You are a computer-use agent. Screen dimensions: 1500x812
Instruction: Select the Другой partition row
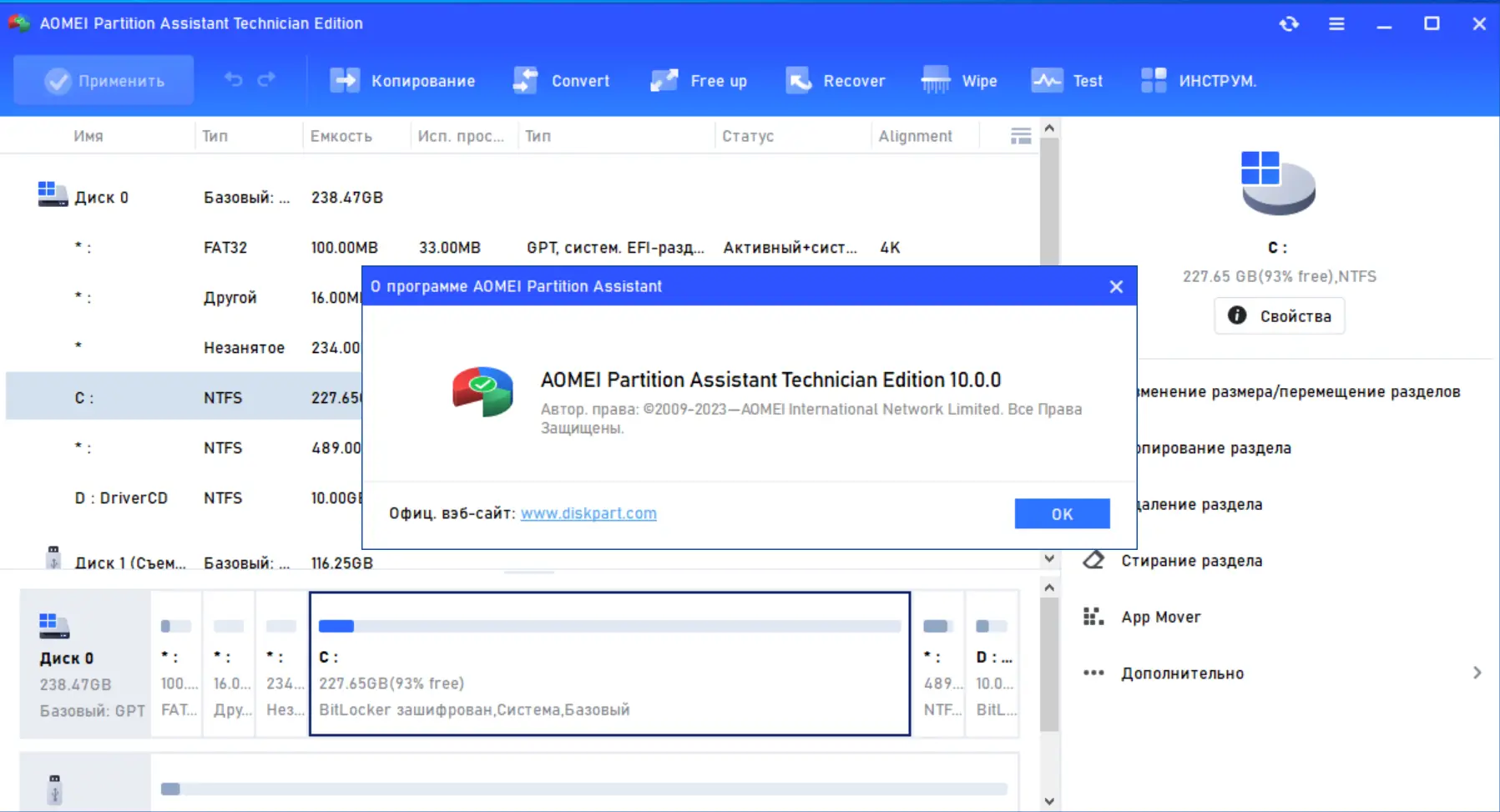(184, 298)
